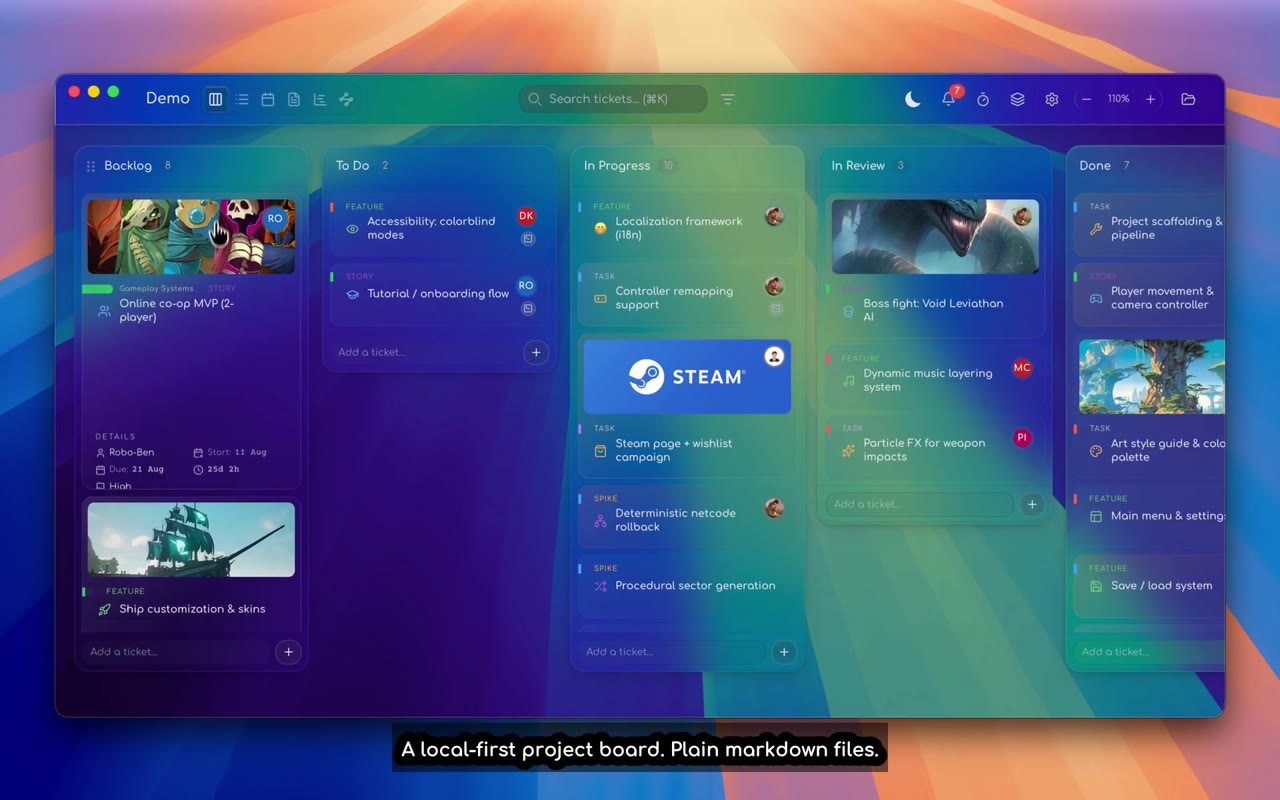1280x800 pixels.
Task: Click Add a ticket field in In Review
Action: [919, 504]
